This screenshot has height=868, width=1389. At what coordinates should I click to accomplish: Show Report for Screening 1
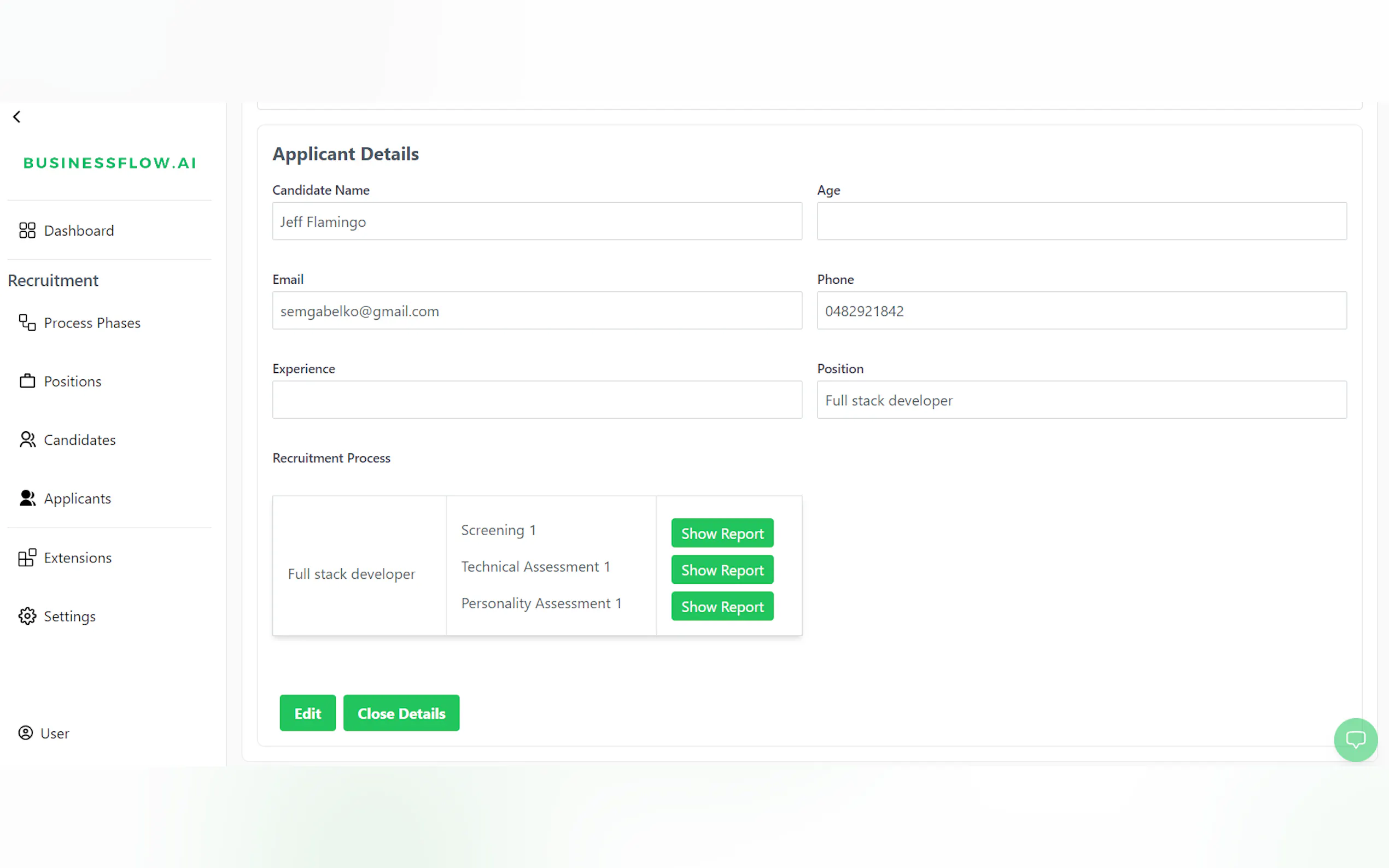pyautogui.click(x=722, y=533)
